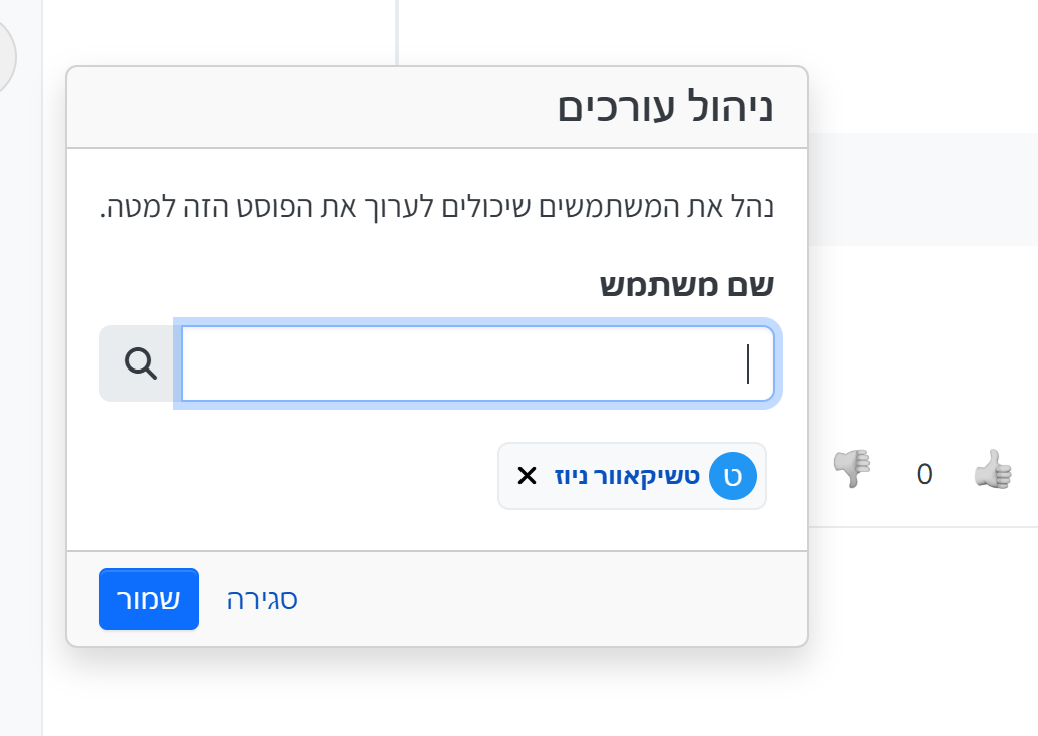This screenshot has height=736, width=1038.
Task: Click the grey banner strip behind the dialog
Action: (920, 189)
